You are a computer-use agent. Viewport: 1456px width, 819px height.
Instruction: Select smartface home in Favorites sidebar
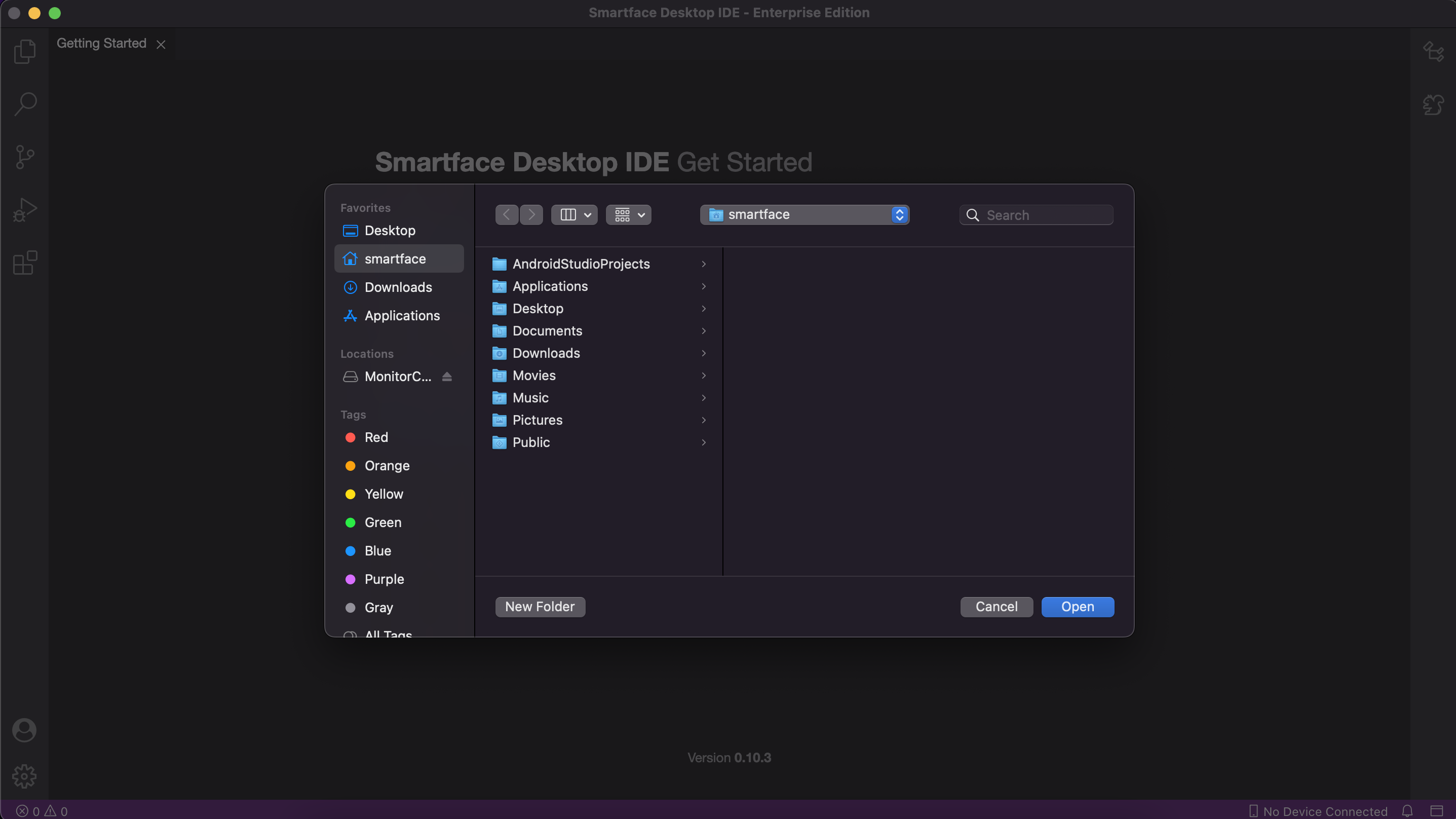coord(399,258)
